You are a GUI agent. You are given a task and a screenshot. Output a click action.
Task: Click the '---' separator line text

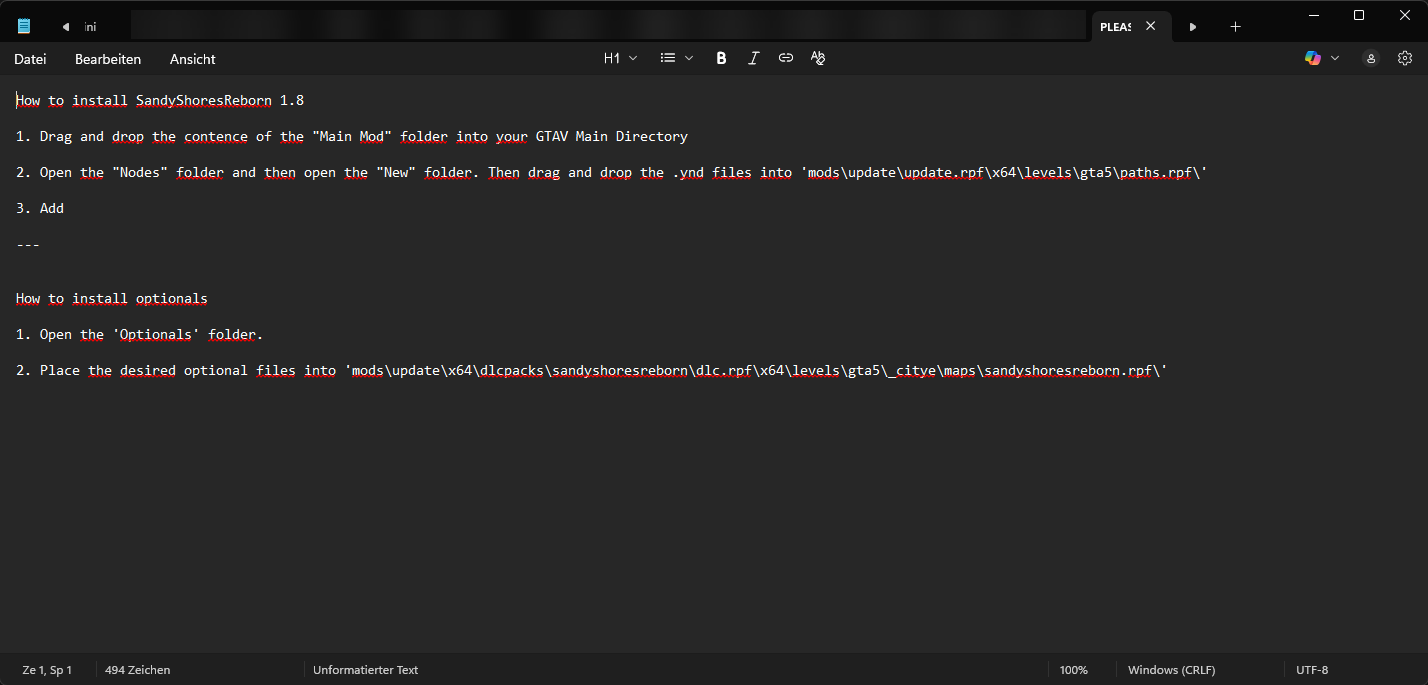coord(28,244)
